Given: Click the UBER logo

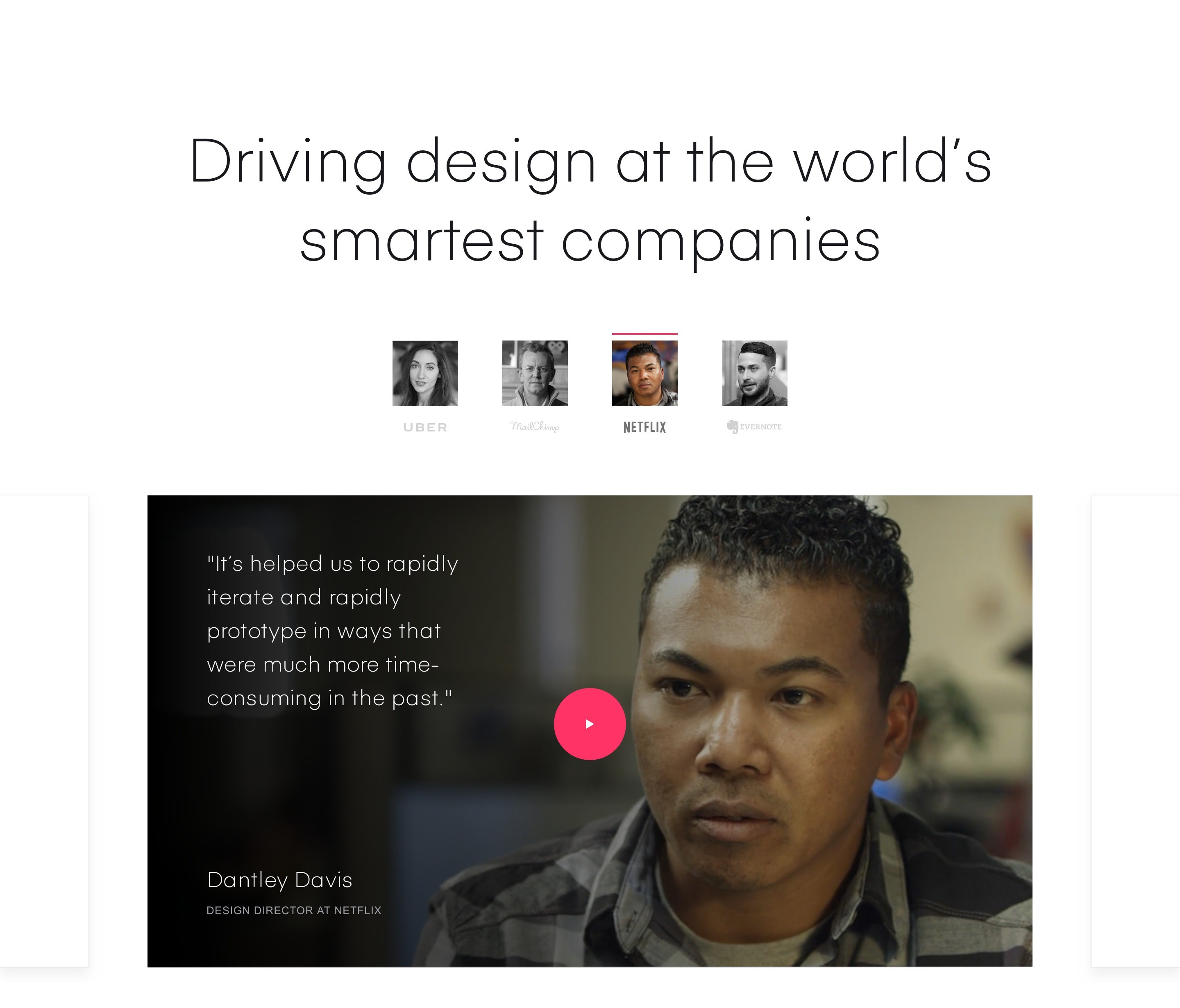Looking at the screenshot, I should pos(425,427).
